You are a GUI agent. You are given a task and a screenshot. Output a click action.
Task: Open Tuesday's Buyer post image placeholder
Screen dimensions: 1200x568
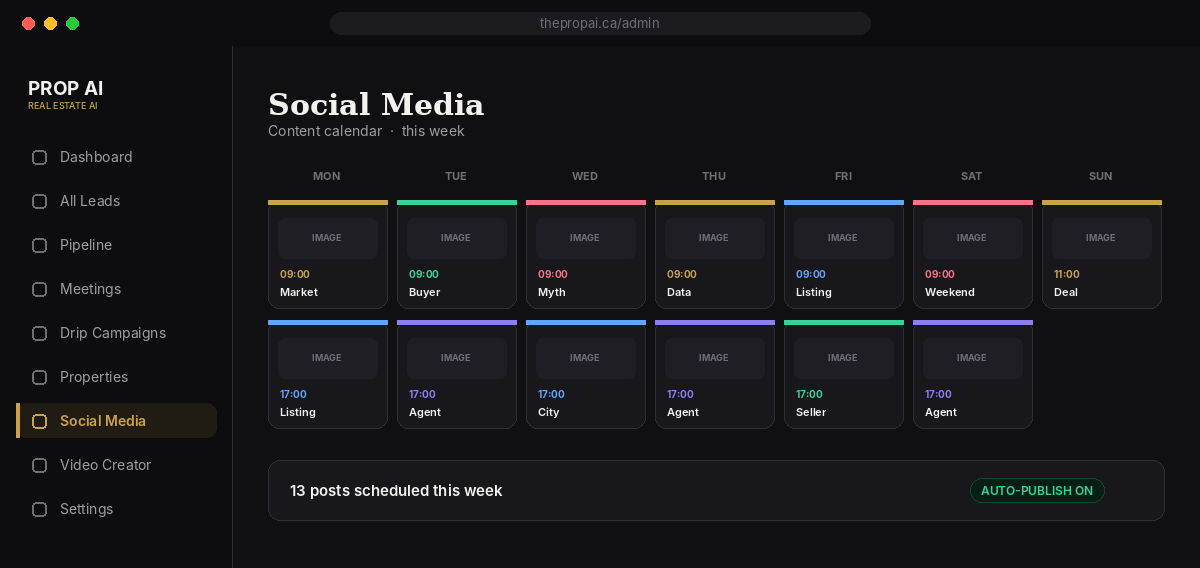point(456,238)
